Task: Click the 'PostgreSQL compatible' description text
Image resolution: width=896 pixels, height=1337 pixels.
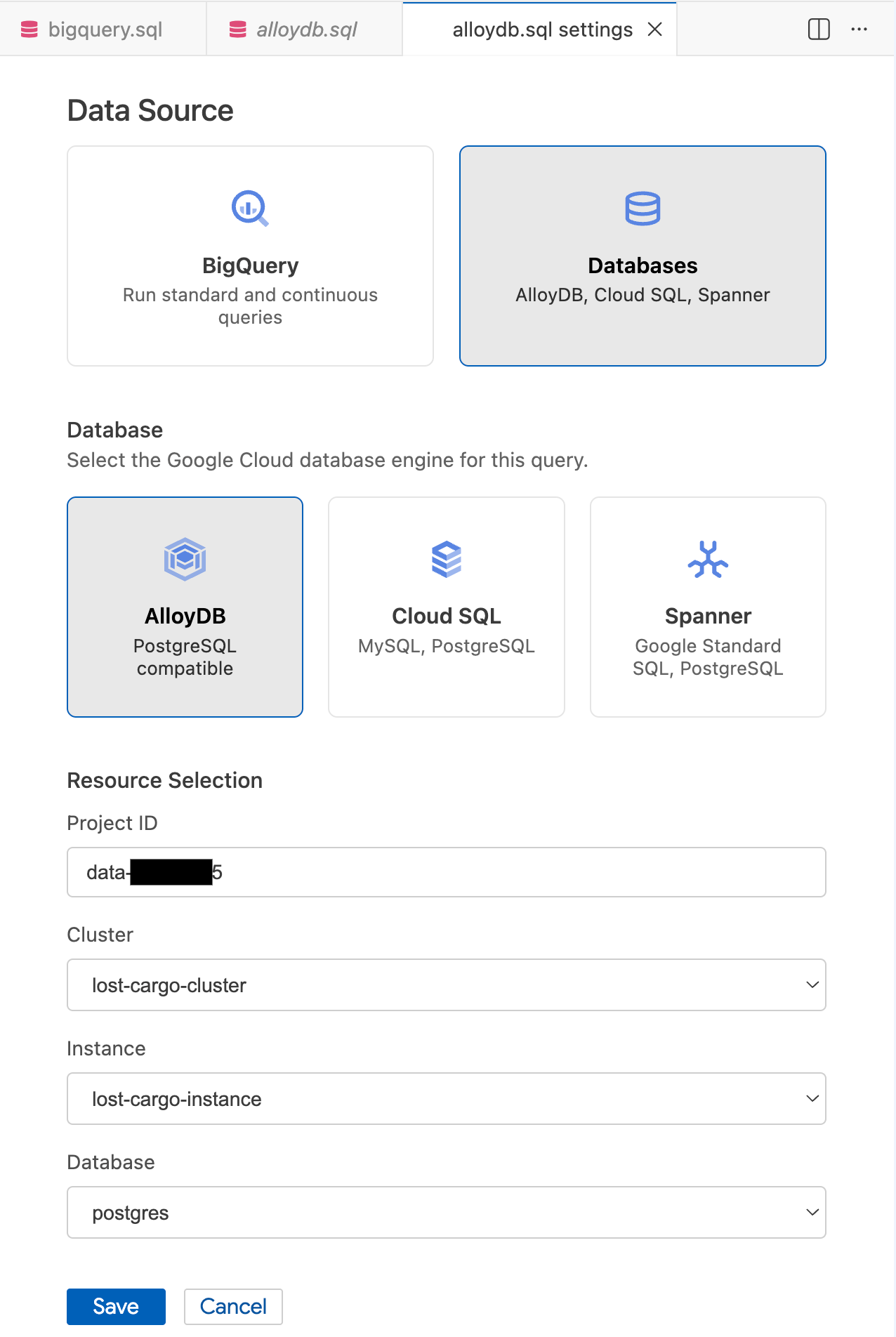Action: (185, 657)
